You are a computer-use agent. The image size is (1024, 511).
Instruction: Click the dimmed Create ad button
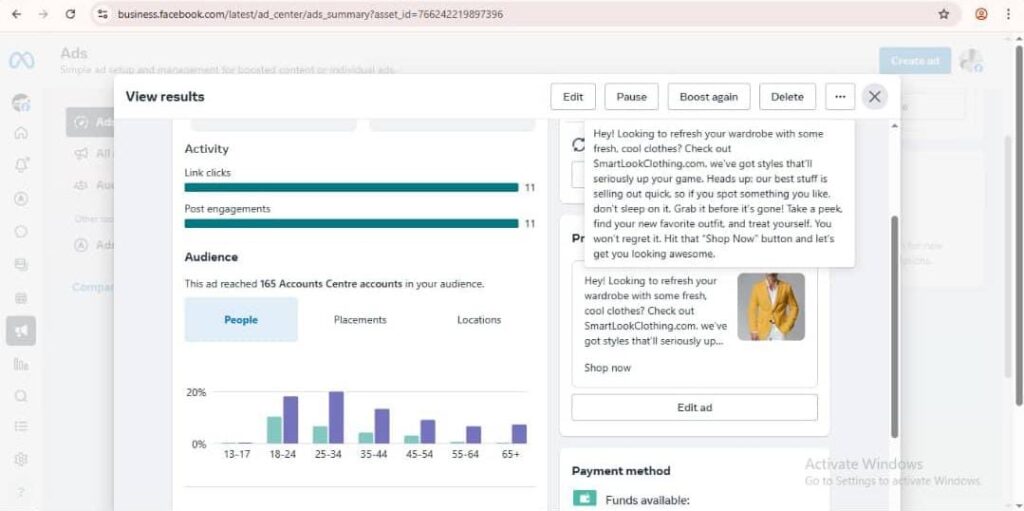tap(914, 61)
